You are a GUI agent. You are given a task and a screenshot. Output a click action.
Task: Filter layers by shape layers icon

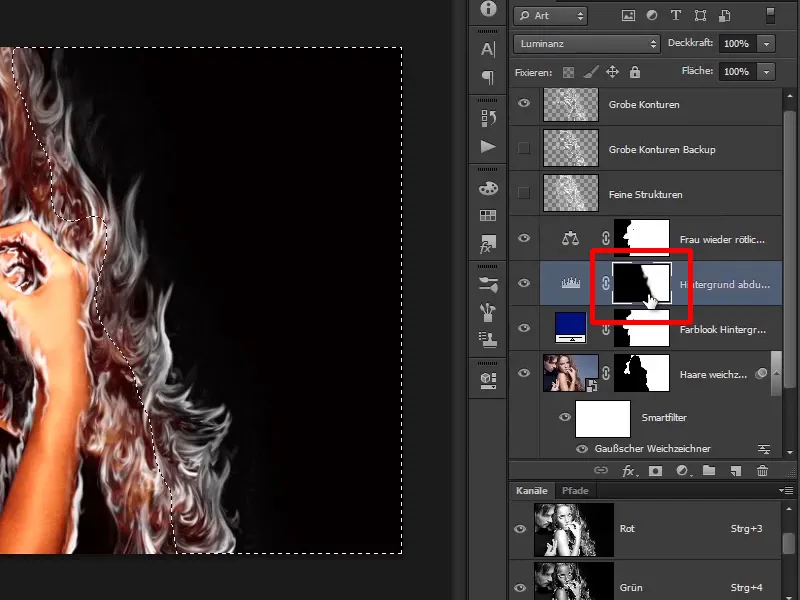coord(701,16)
